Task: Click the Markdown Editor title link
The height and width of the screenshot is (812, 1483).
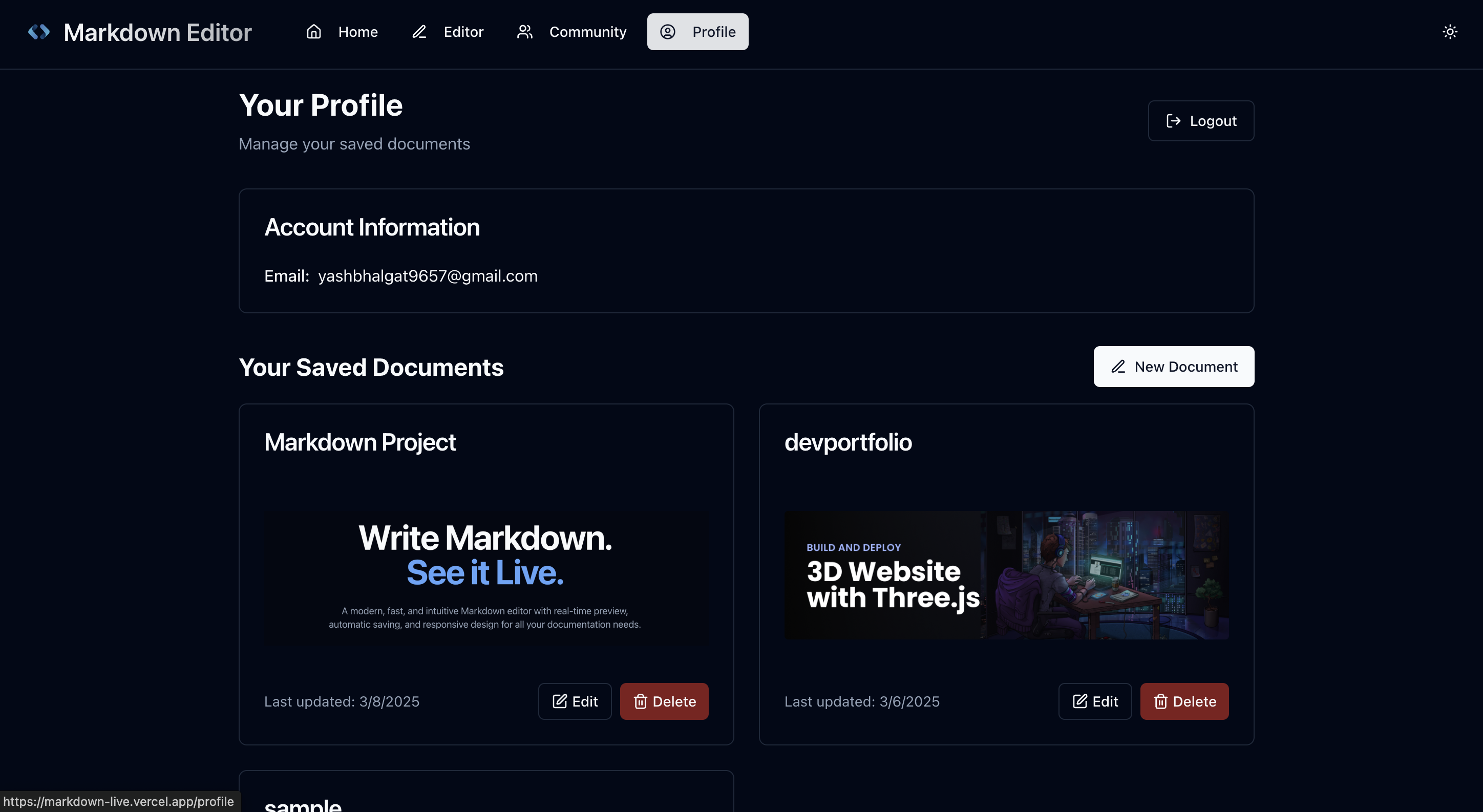Action: [158, 32]
